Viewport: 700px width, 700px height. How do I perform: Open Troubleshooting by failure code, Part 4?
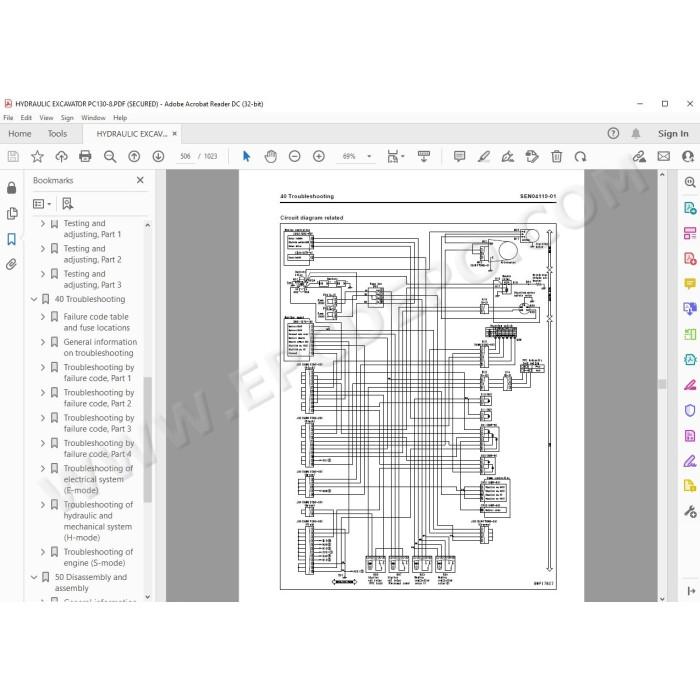(x=99, y=448)
